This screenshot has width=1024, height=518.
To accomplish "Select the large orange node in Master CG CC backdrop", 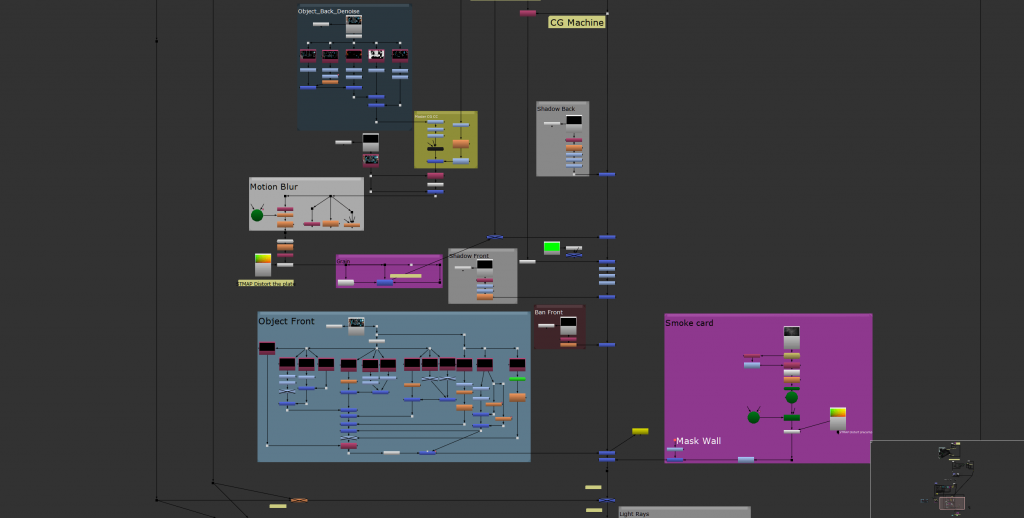I will click(461, 144).
